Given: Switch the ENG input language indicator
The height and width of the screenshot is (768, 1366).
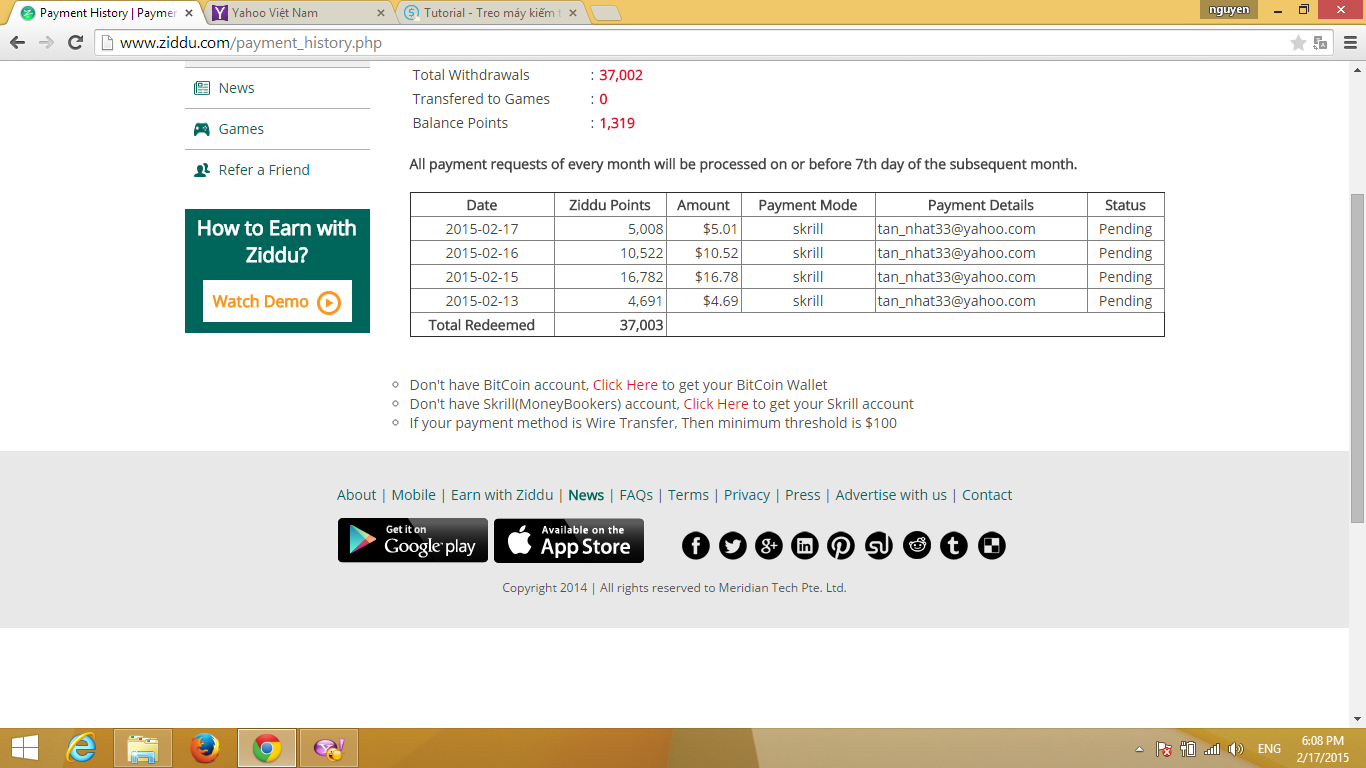Looking at the screenshot, I should pyautogui.click(x=1269, y=749).
